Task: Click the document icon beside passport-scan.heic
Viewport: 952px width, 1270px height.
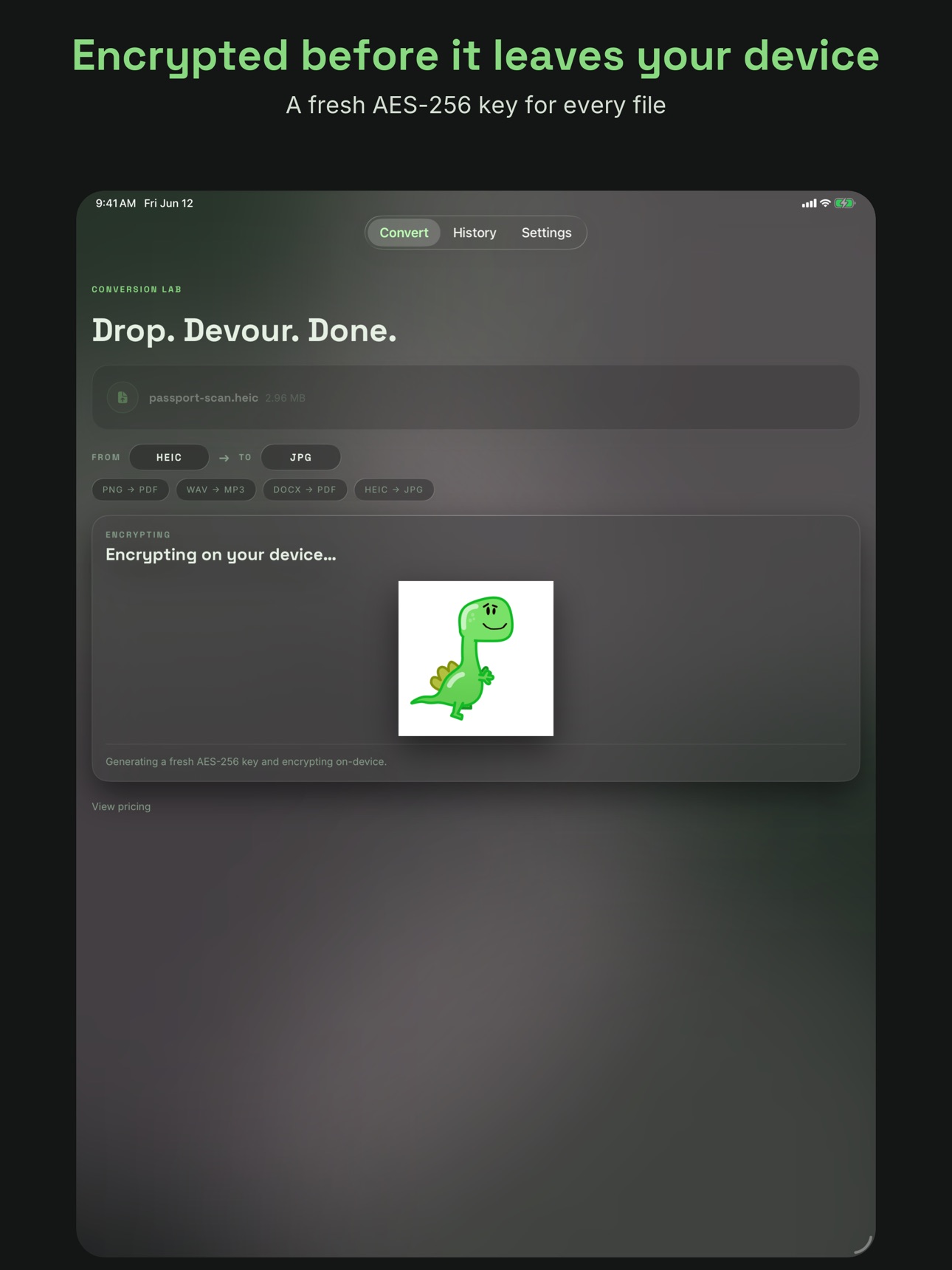Action: pyautogui.click(x=123, y=397)
